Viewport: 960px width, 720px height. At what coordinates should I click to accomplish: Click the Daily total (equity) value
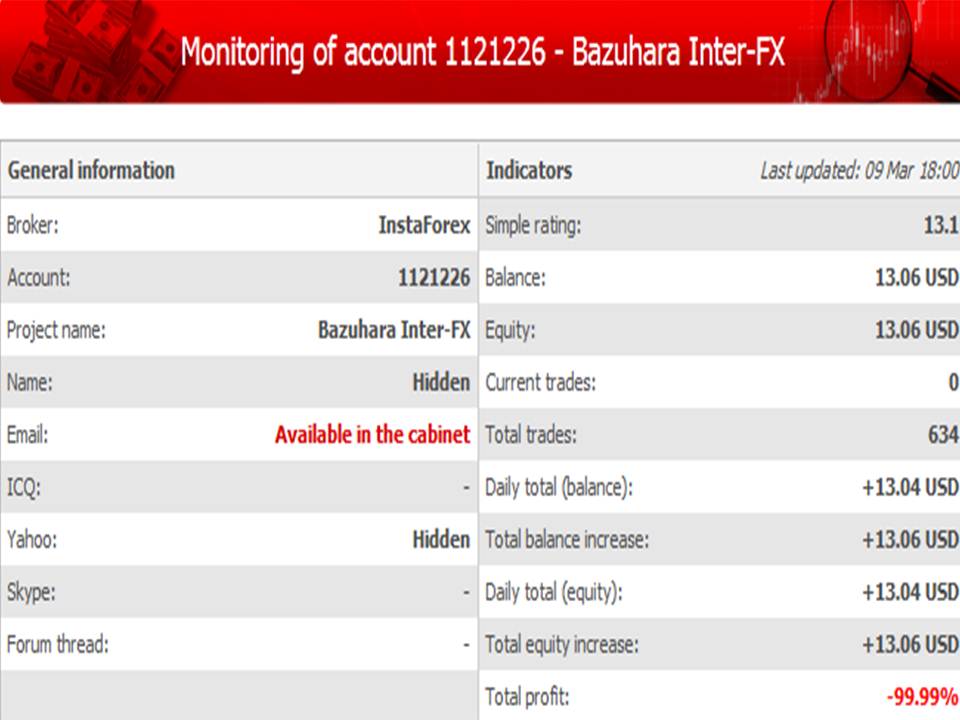point(910,592)
